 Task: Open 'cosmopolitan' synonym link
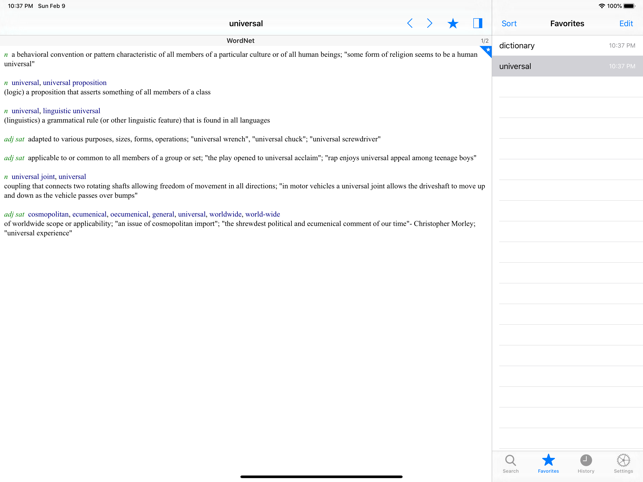tap(48, 214)
